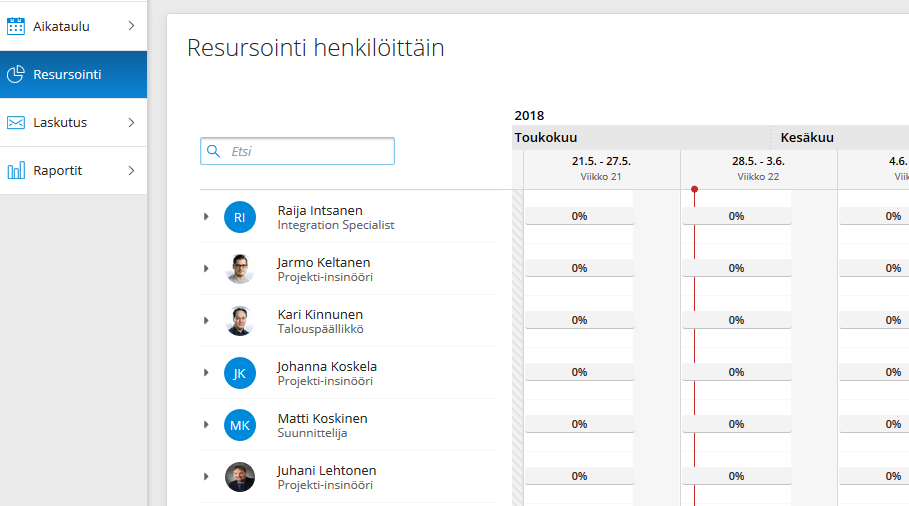Viewport: 909px width, 506px height.
Task: Select the Viikko 21 column header
Action: [601, 169]
